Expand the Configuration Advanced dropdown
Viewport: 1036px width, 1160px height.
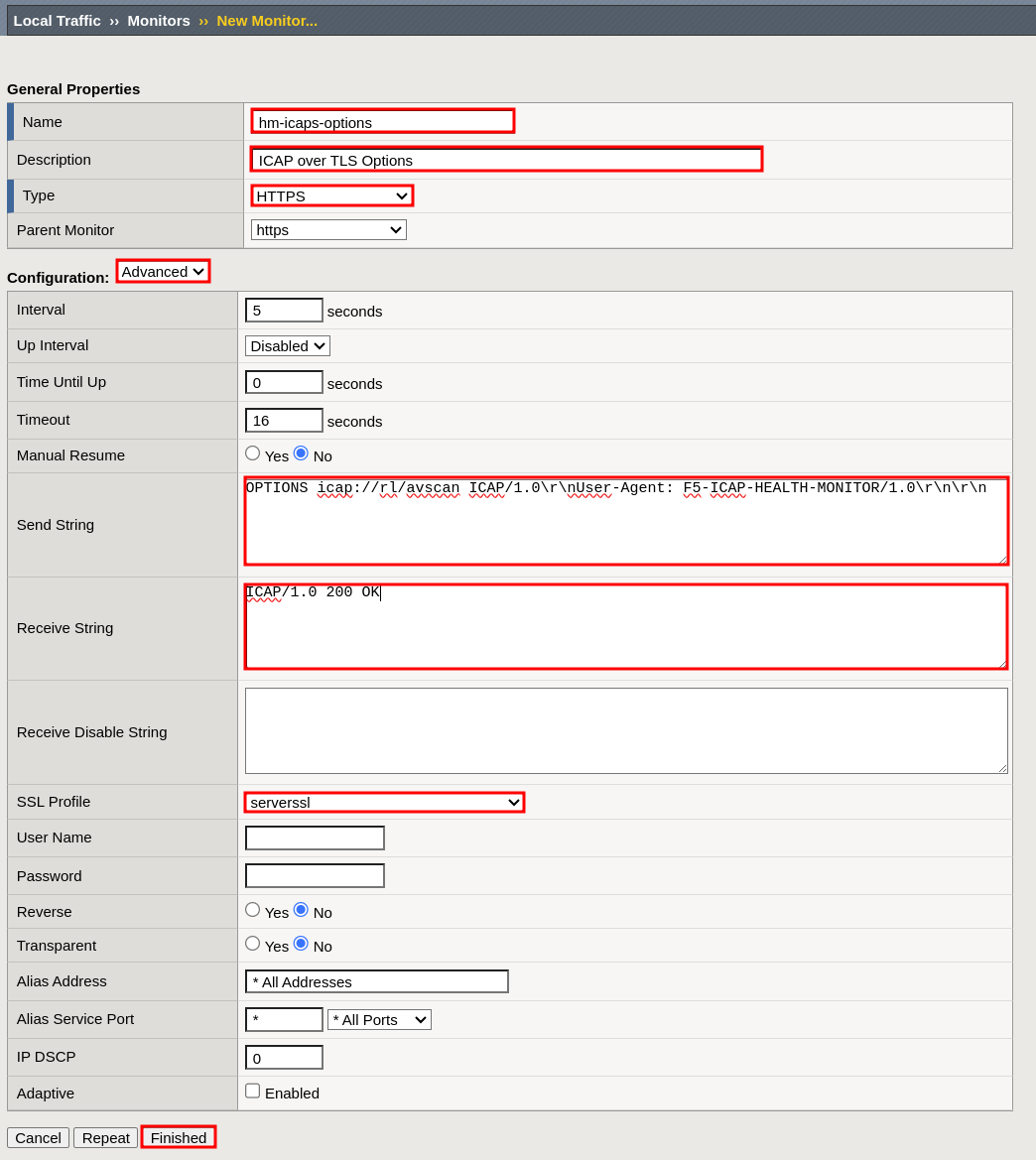tap(163, 271)
